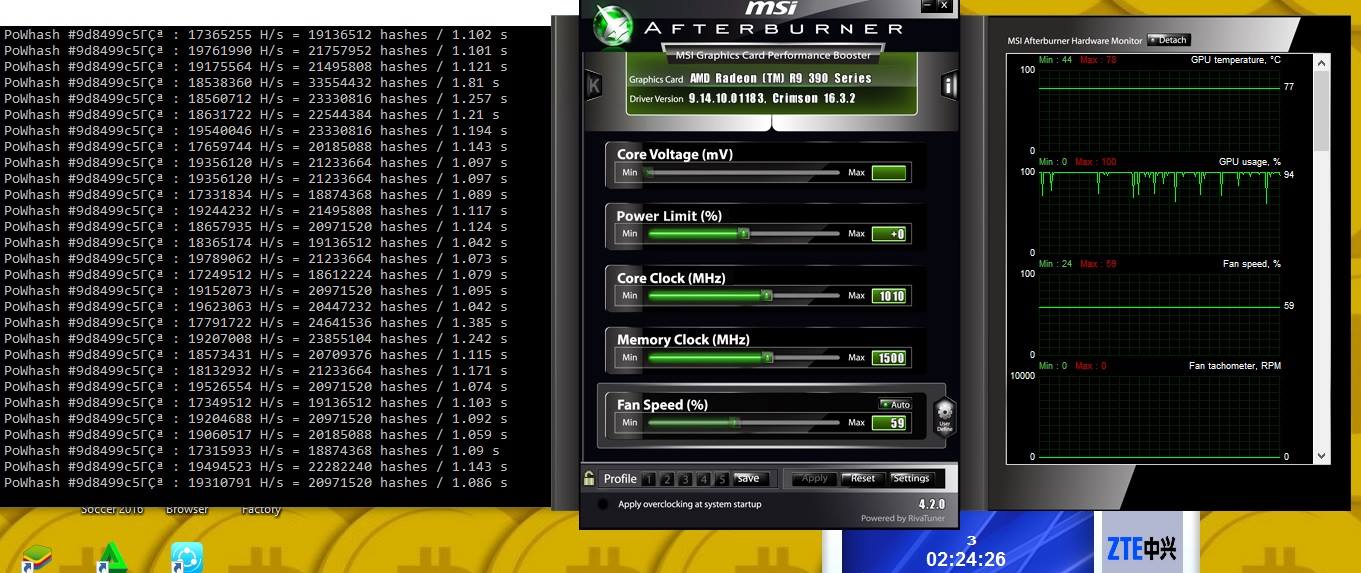Click the Soccer 2016 desktop icon label
This screenshot has width=1361, height=573.
click(x=112, y=509)
